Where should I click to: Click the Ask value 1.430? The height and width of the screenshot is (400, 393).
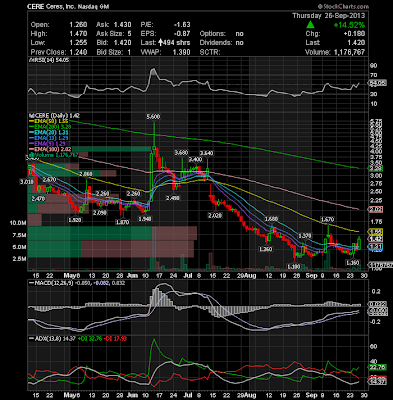pos(122,25)
